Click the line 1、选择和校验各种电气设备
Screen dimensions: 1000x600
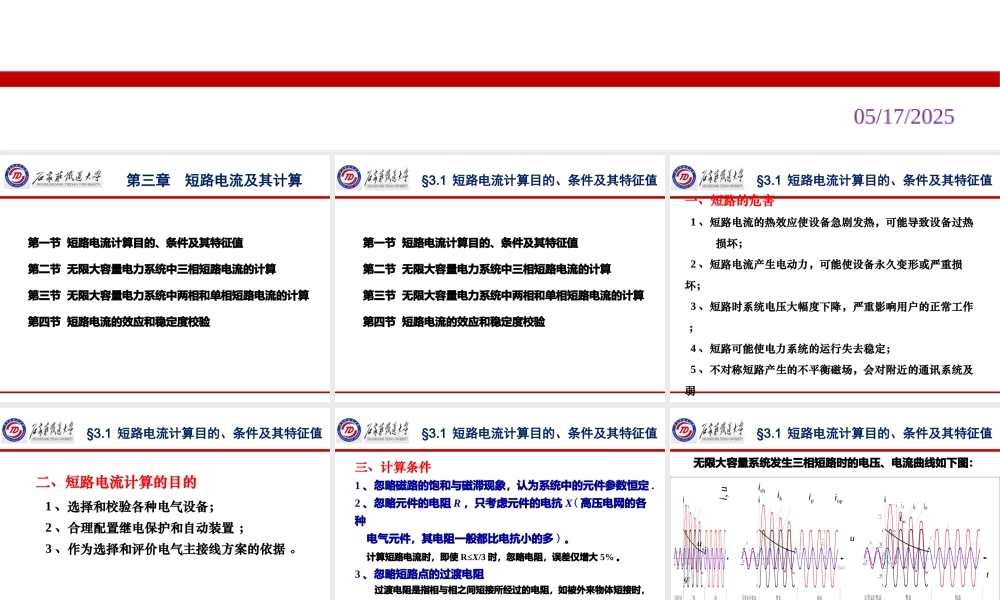129,507
